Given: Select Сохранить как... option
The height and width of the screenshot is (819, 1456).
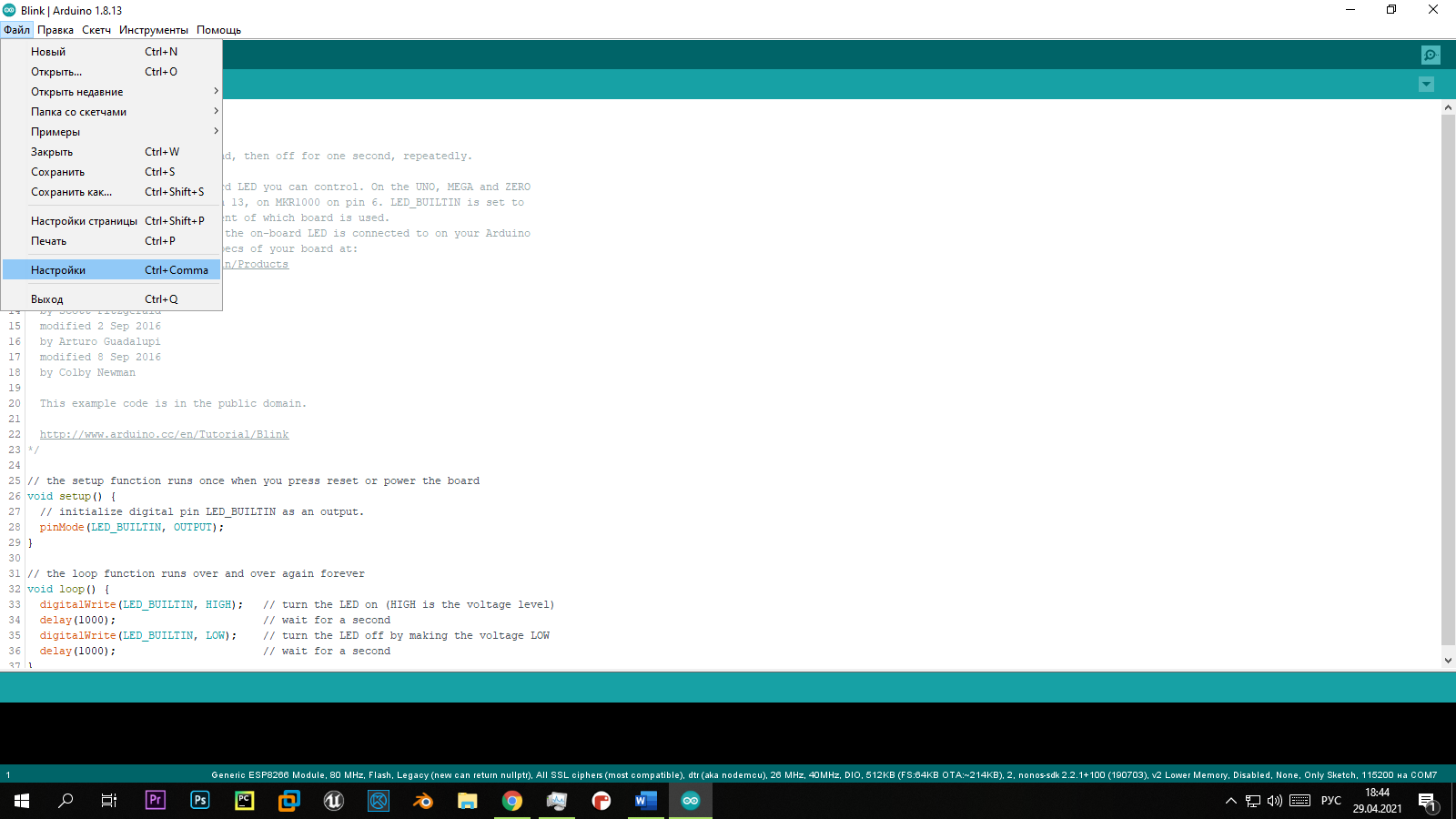Looking at the screenshot, I should pyautogui.click(x=111, y=192).
